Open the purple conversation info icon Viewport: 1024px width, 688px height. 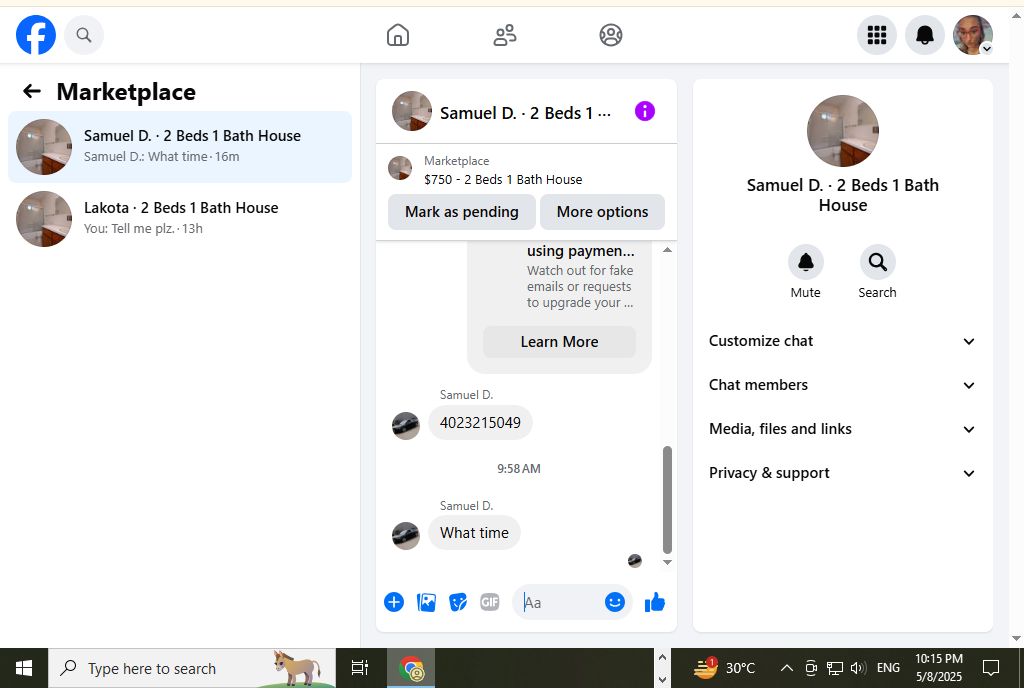[x=645, y=111]
